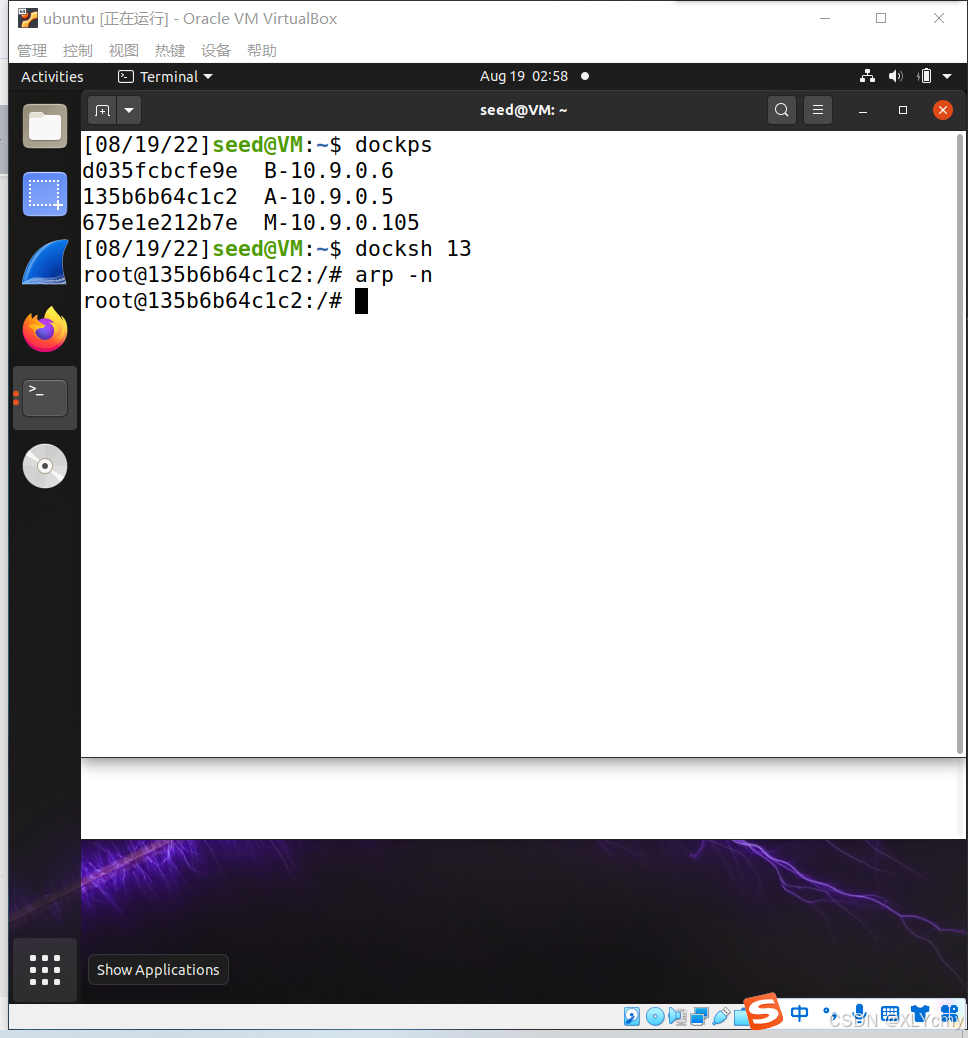Open the Terminal app menu in the top bar

tap(166, 77)
